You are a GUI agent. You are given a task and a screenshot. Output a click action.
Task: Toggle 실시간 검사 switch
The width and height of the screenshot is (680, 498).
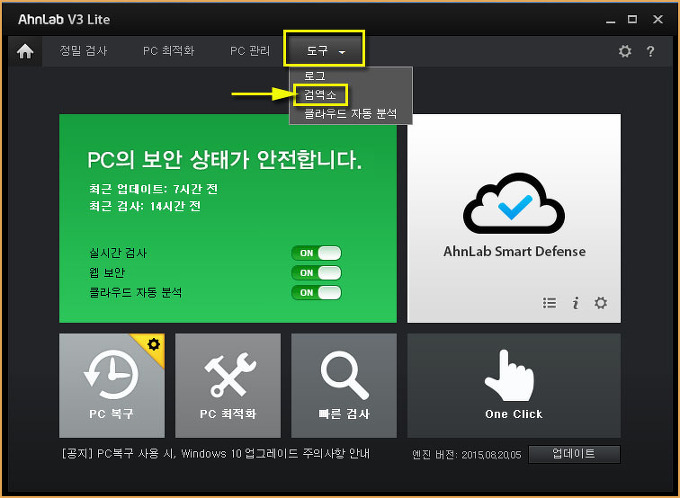pyautogui.click(x=317, y=253)
